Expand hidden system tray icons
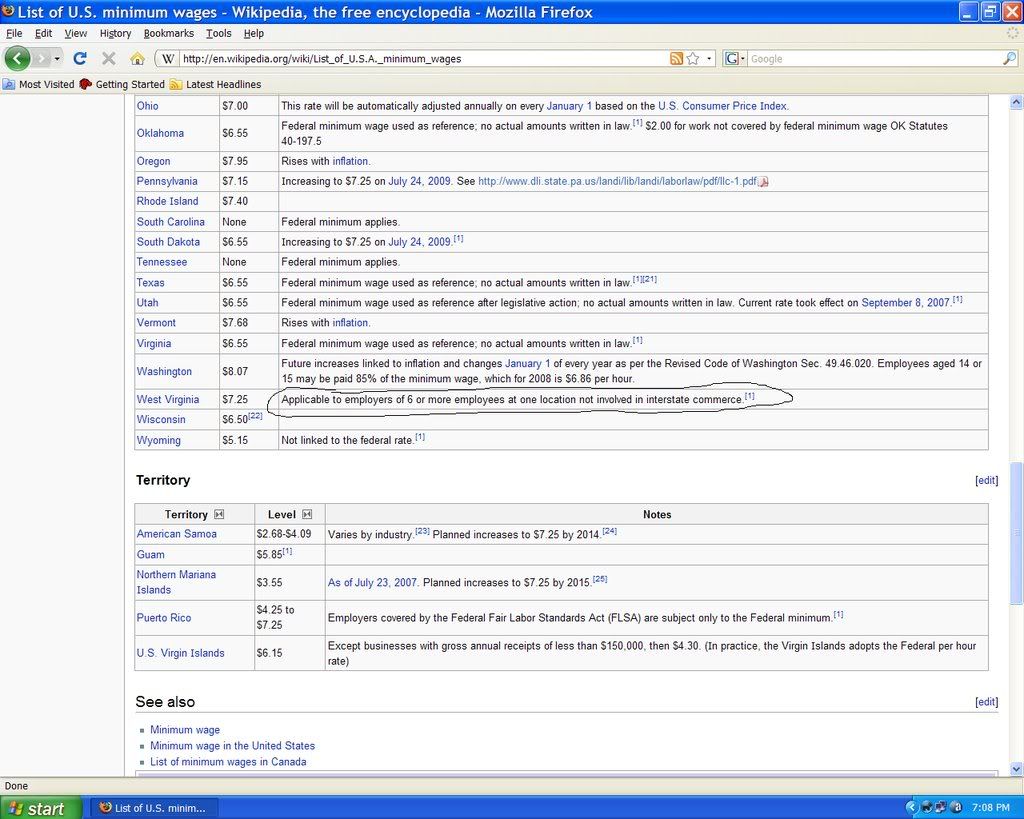 (911, 807)
